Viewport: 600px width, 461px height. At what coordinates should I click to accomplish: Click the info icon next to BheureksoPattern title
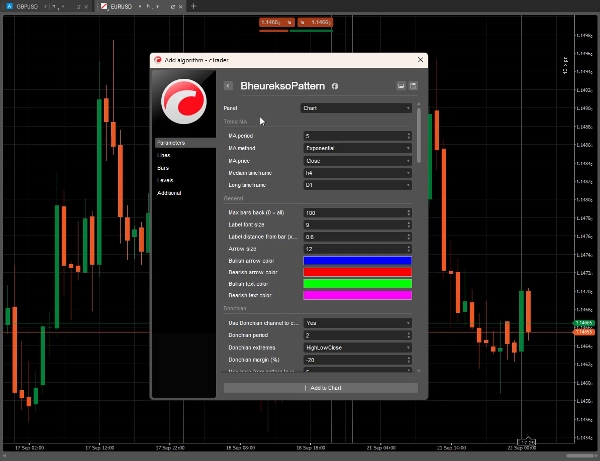pos(335,86)
